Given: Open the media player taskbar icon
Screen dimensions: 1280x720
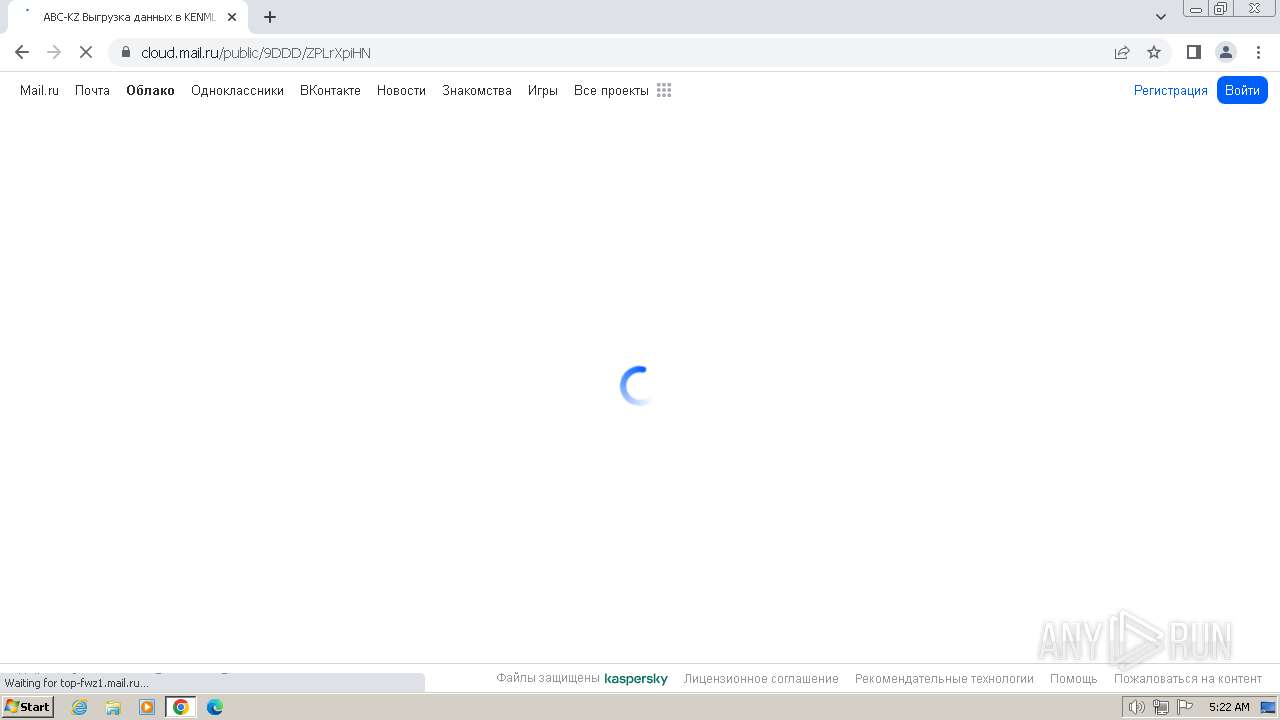Looking at the screenshot, I should (x=147, y=707).
